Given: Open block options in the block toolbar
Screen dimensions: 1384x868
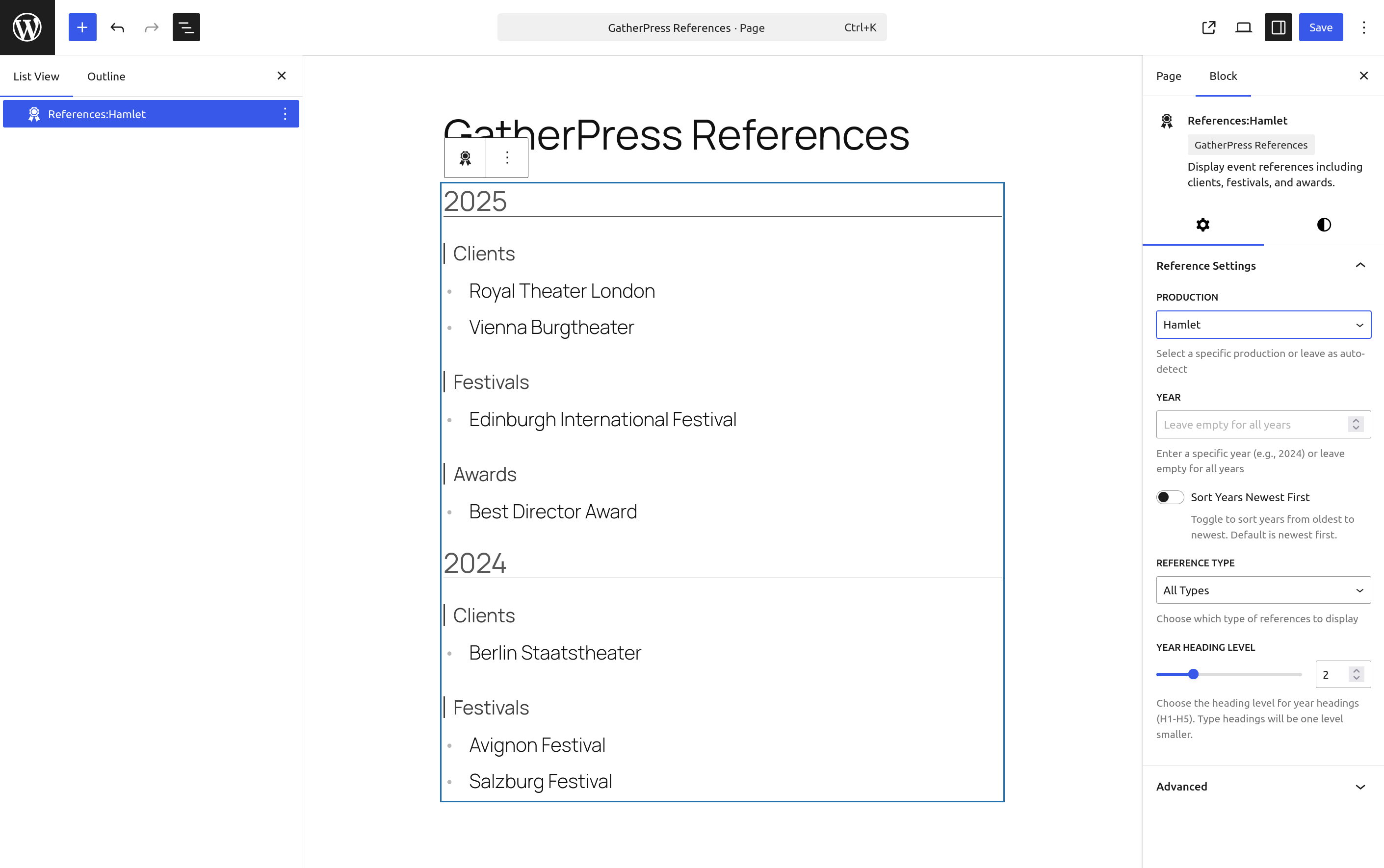Looking at the screenshot, I should (x=506, y=157).
